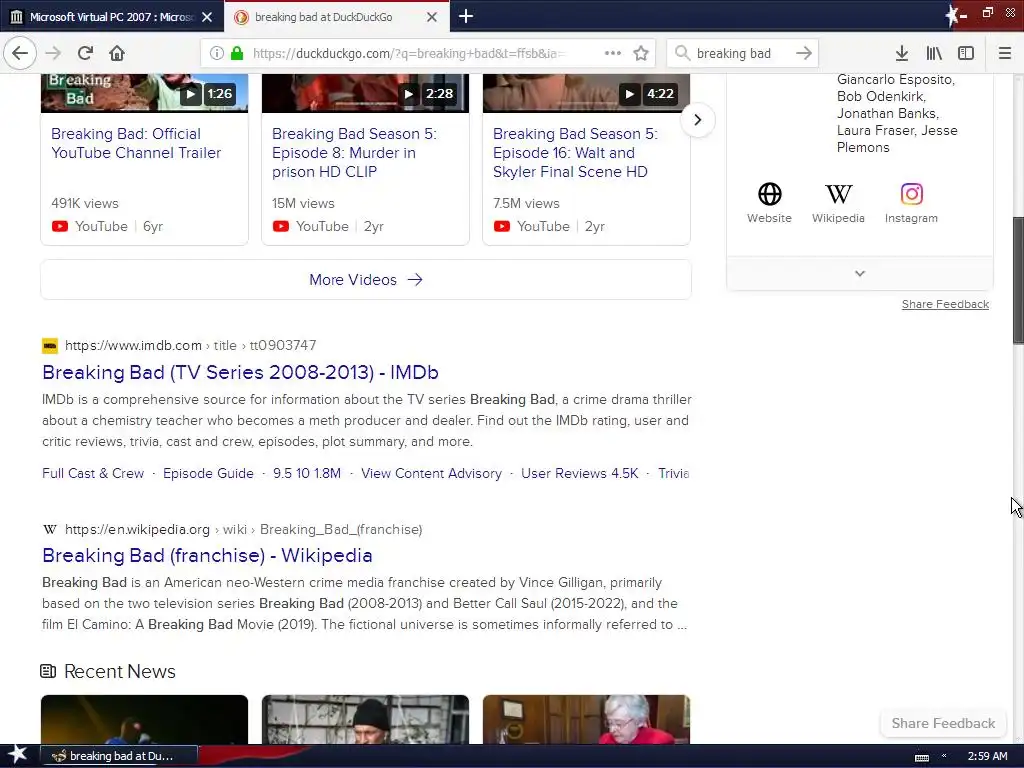Image resolution: width=1024 pixels, height=768 pixels.
Task: Show site information icon in address bar
Action: 217,53
